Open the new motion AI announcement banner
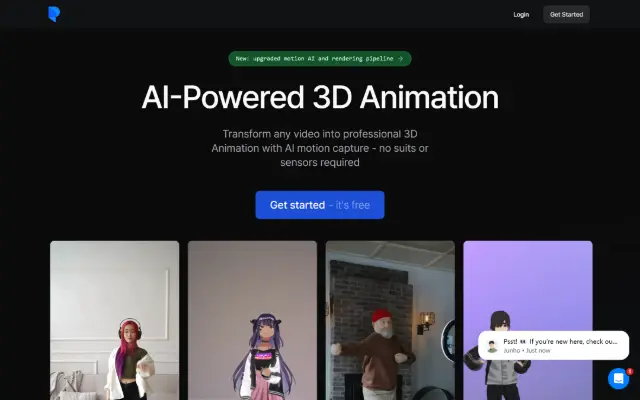640x400 pixels. click(x=320, y=58)
